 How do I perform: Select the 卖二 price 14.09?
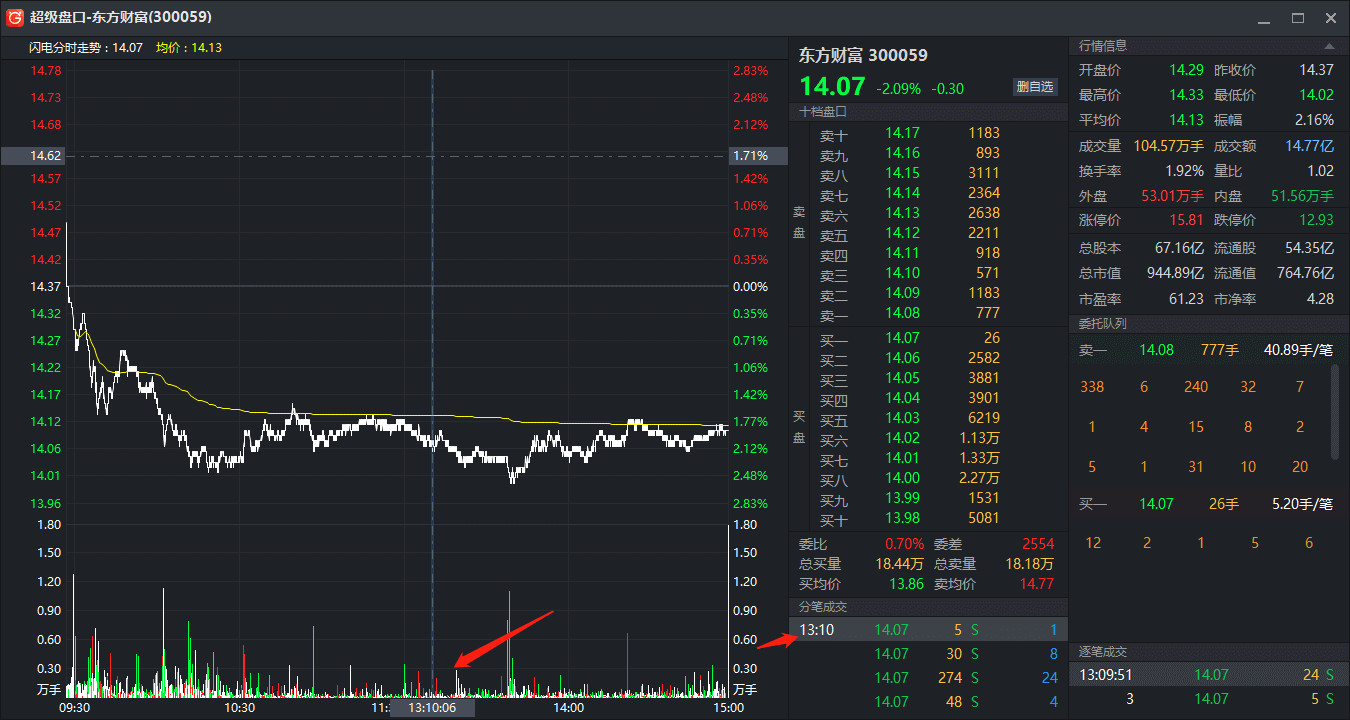pyautogui.click(x=902, y=293)
